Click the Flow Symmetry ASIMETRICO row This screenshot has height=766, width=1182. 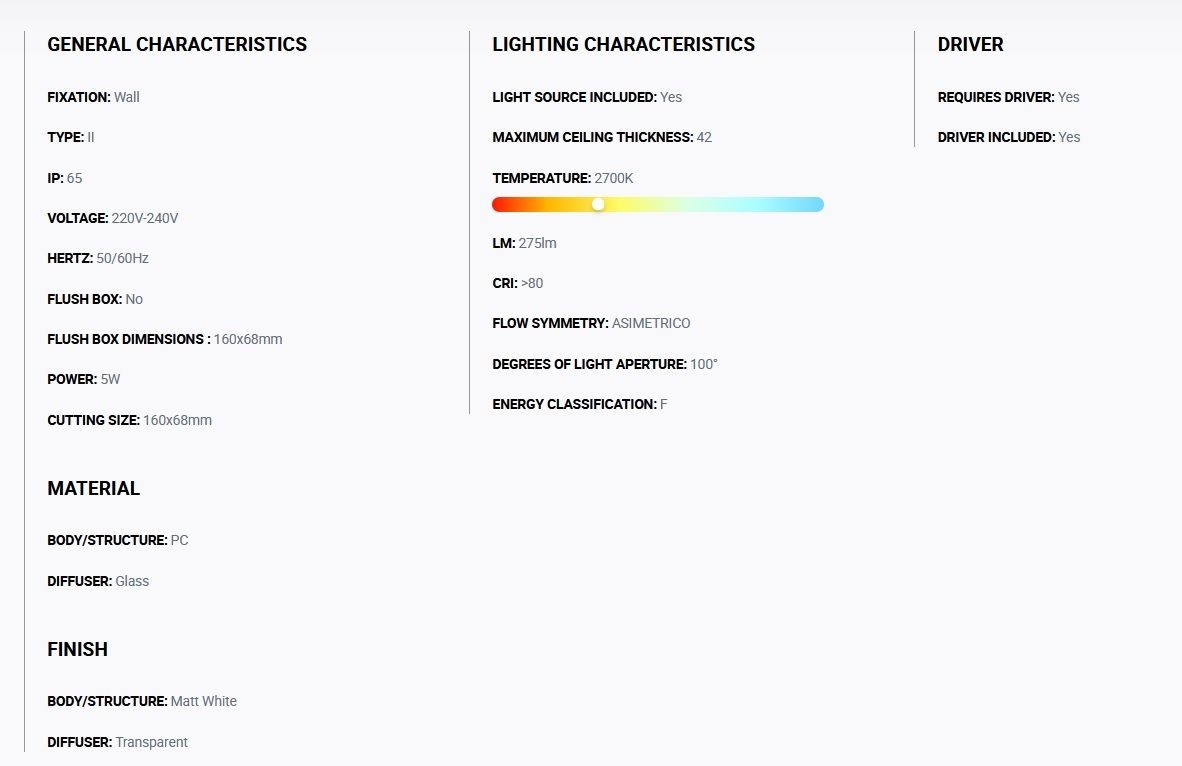point(591,323)
